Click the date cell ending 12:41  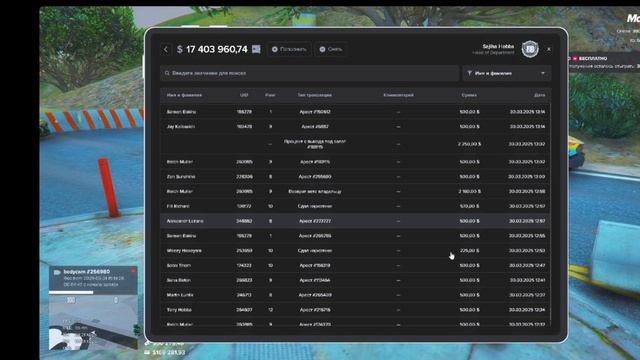tap(527, 280)
